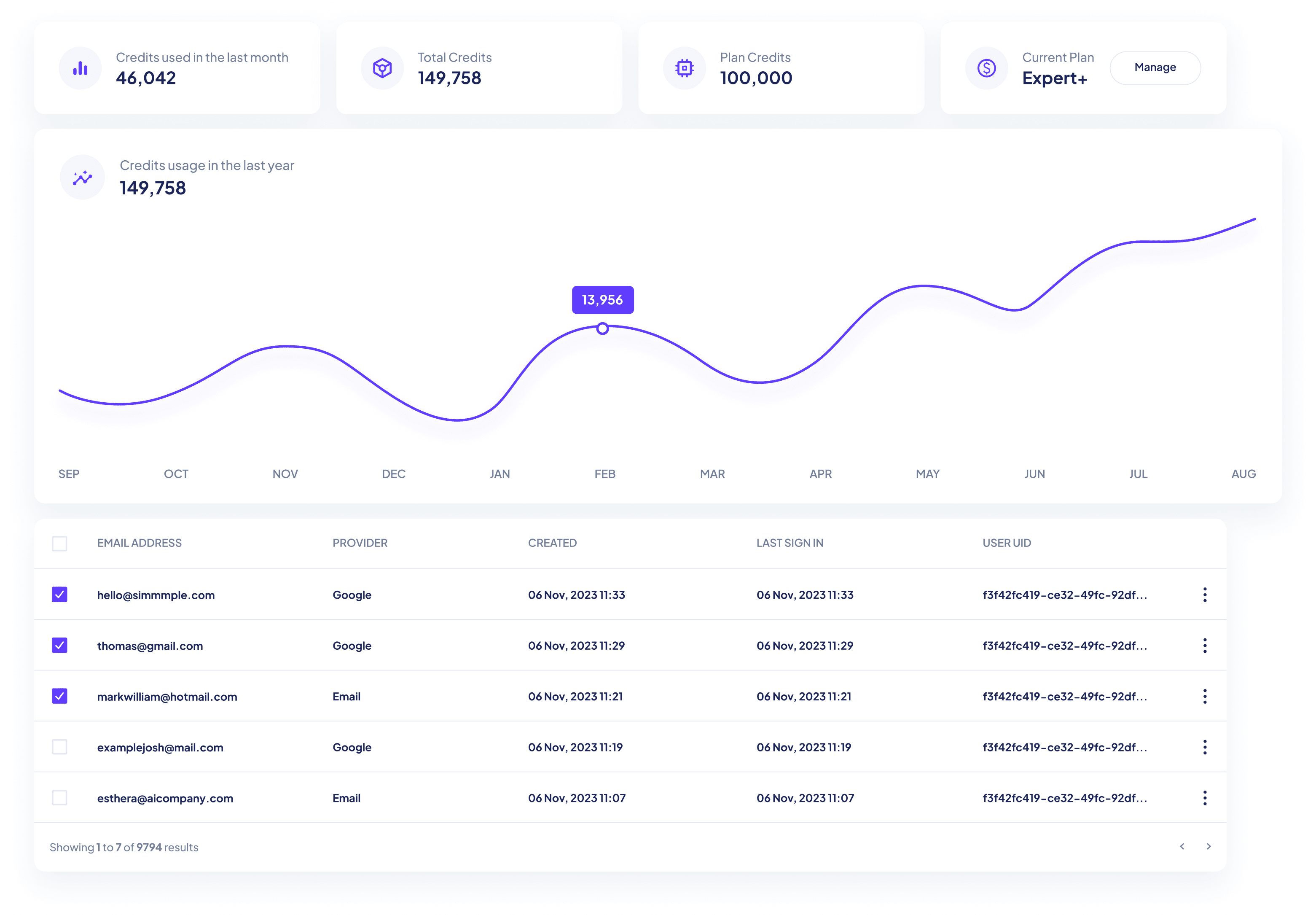Go to previous page of results
Viewport: 1316px width, 915px height.
(x=1182, y=847)
